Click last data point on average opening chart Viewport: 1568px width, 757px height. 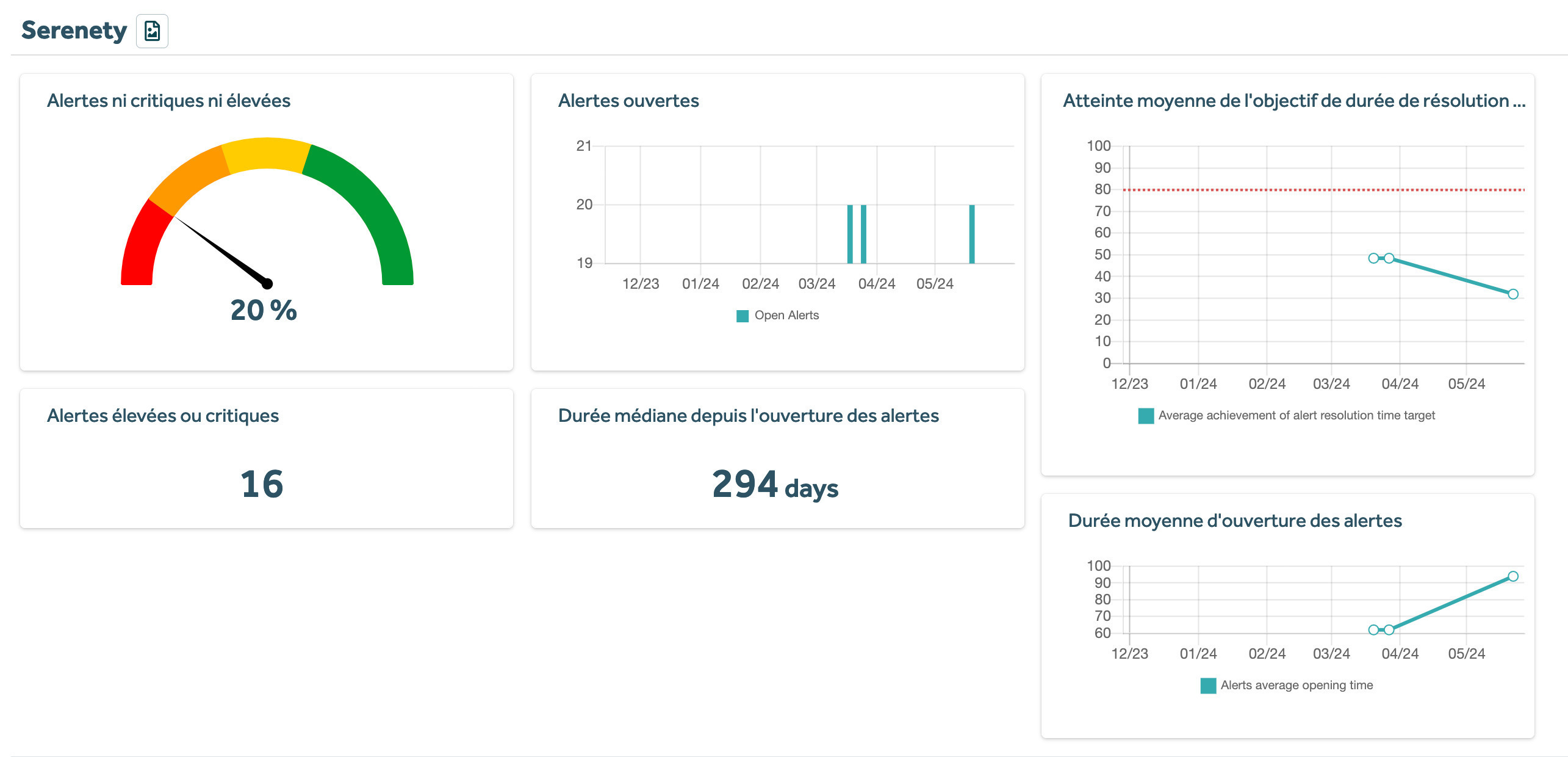(1512, 576)
